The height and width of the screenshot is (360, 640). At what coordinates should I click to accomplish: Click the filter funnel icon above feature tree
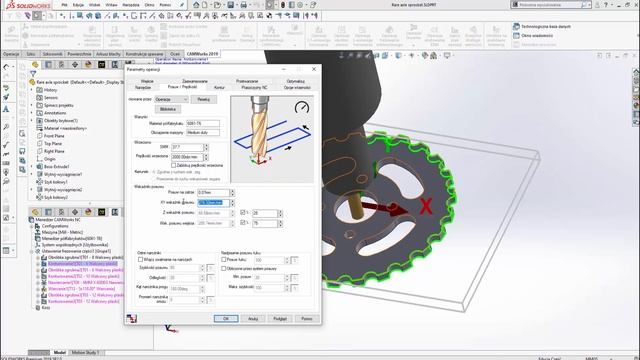point(33,74)
